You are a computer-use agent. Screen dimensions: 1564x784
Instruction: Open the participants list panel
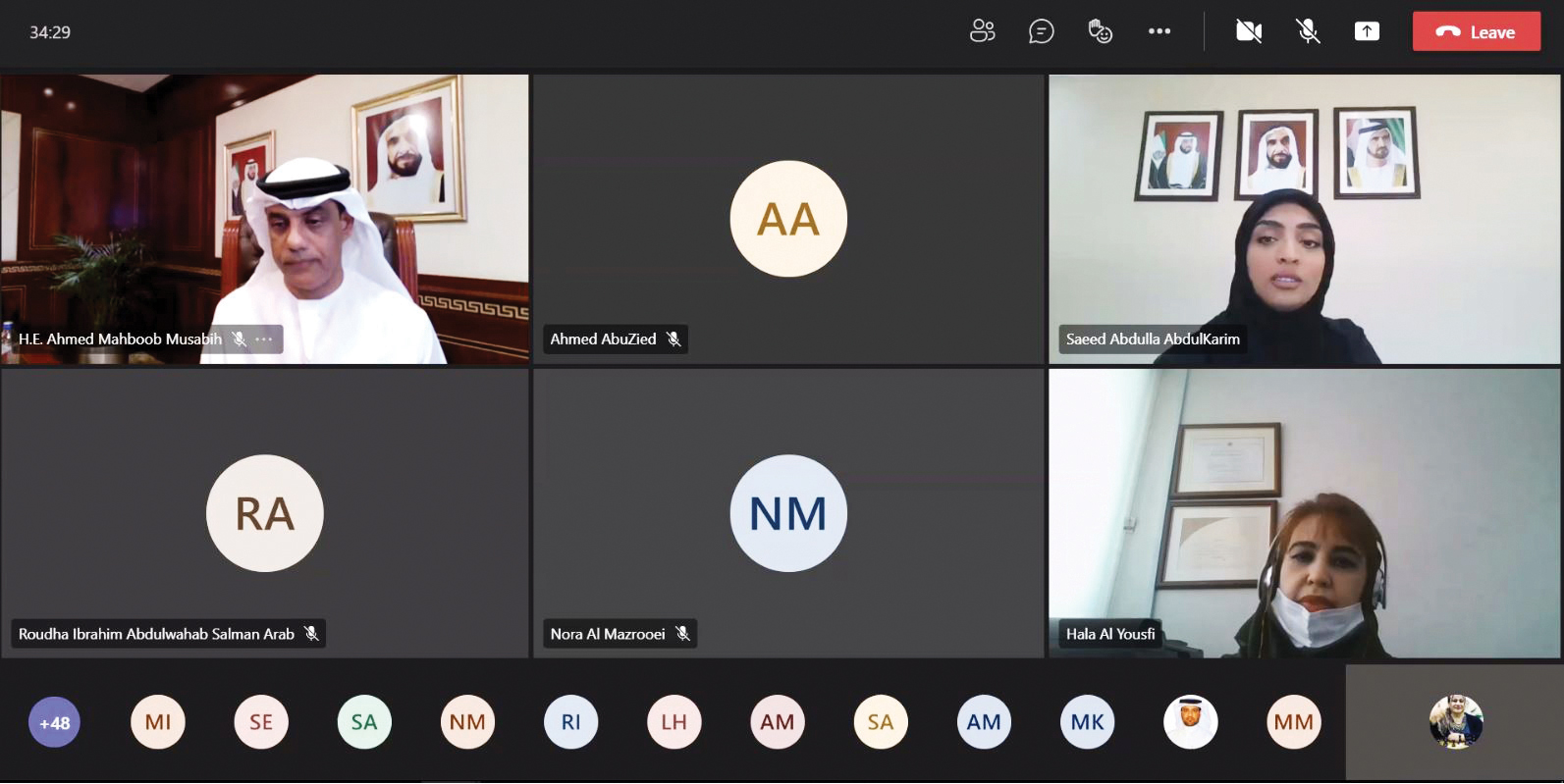click(982, 32)
